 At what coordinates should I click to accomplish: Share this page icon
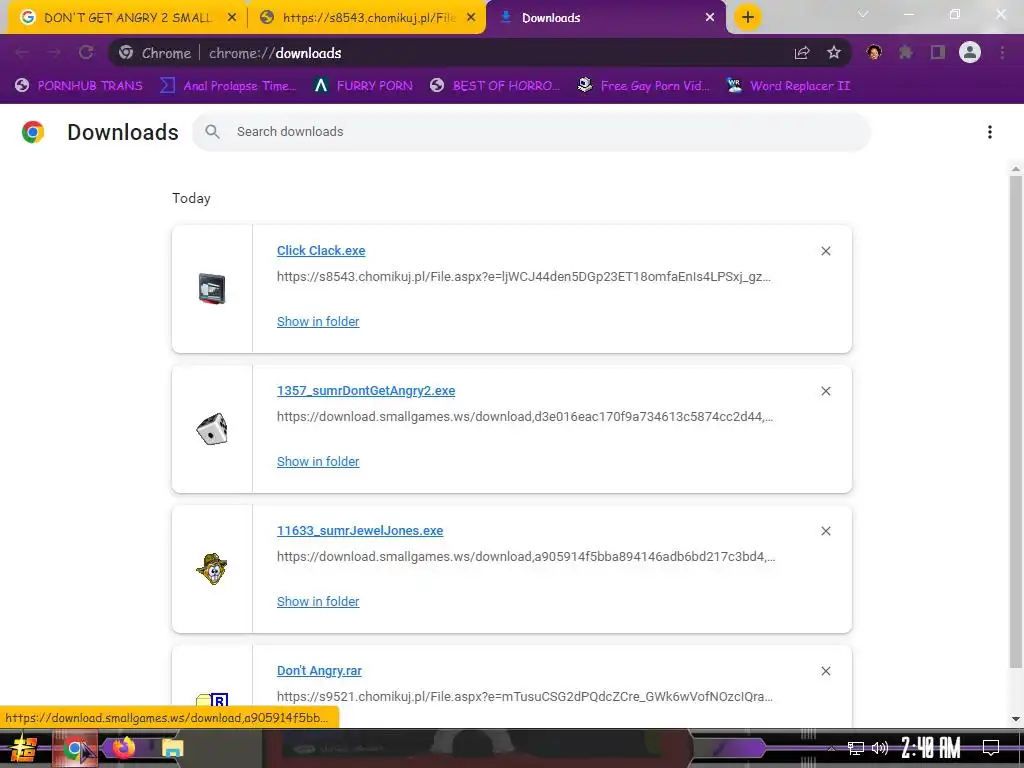(x=802, y=53)
